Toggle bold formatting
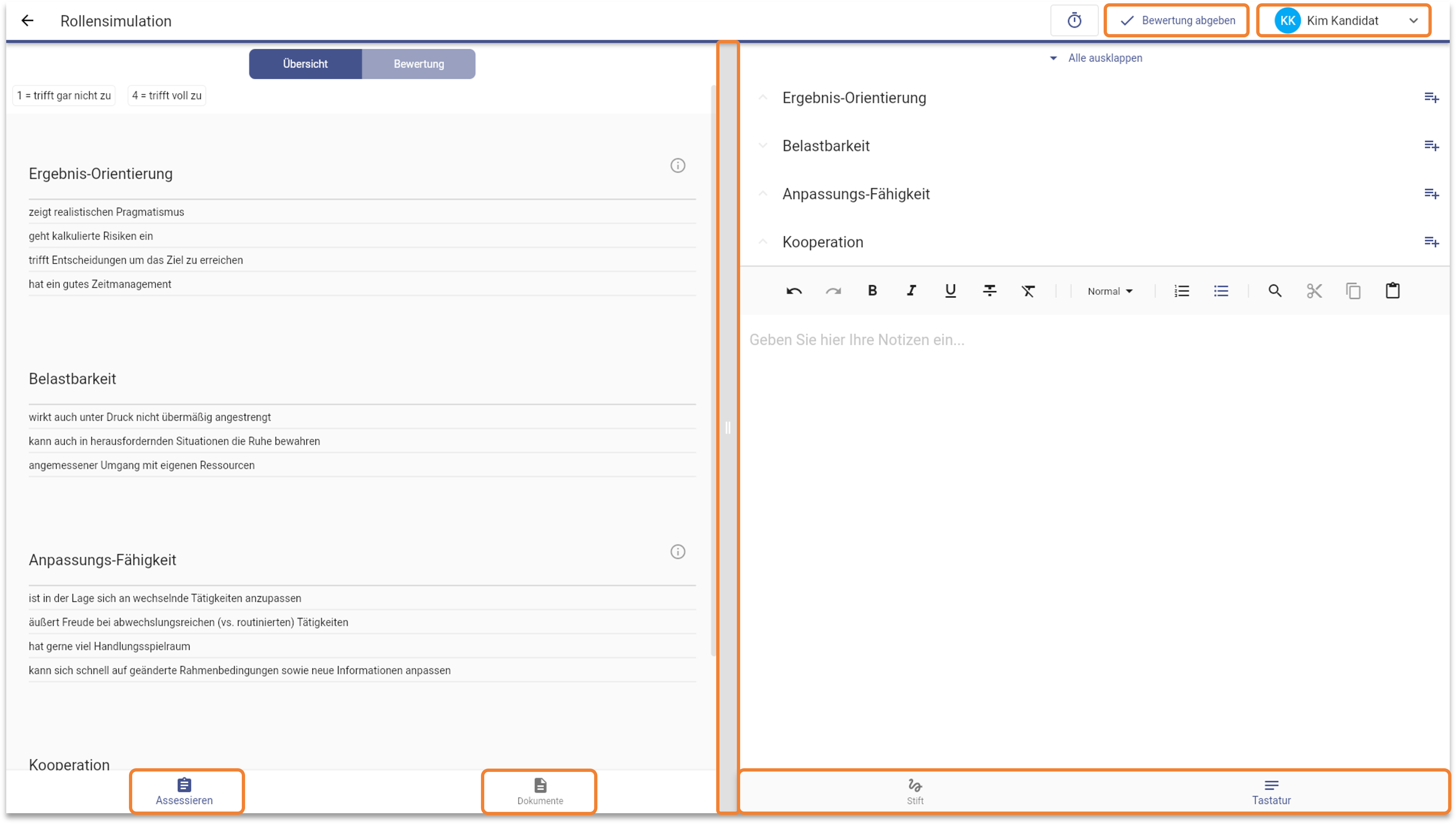1456x824 pixels. [872, 291]
